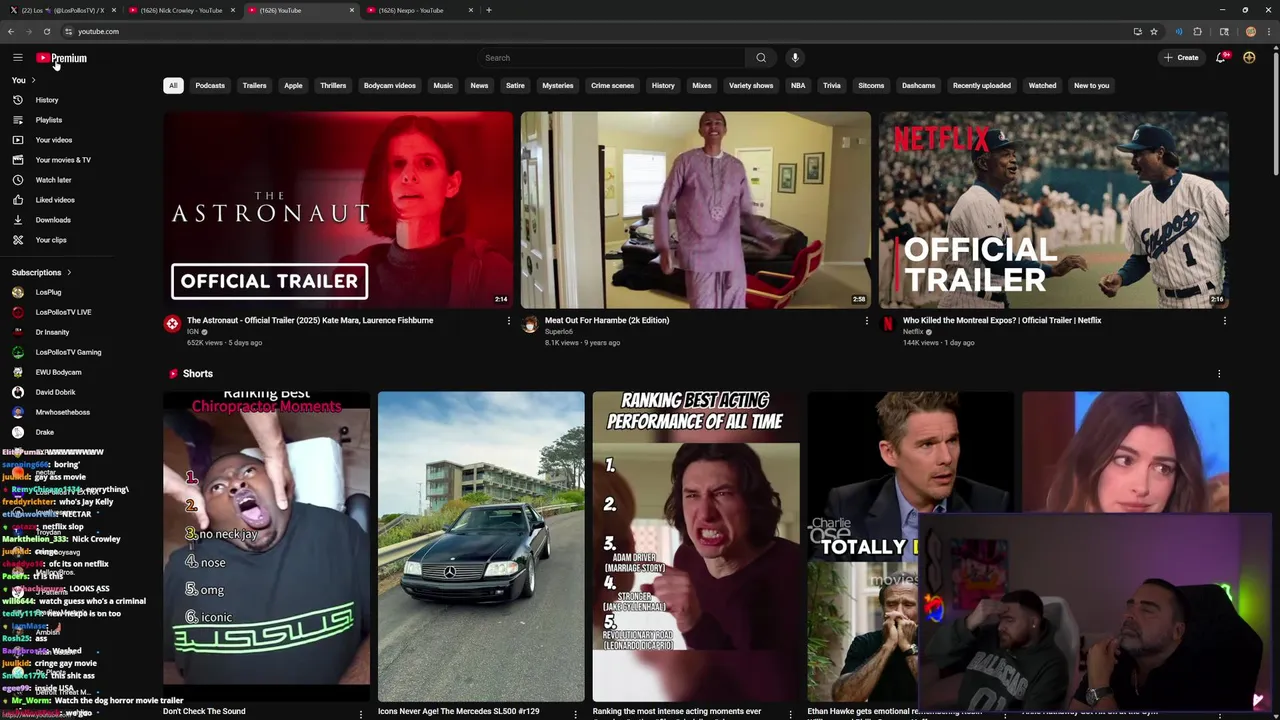The width and height of the screenshot is (1280, 720).
Task: Open more options for Montreal Expos video
Action: pos(1224,321)
